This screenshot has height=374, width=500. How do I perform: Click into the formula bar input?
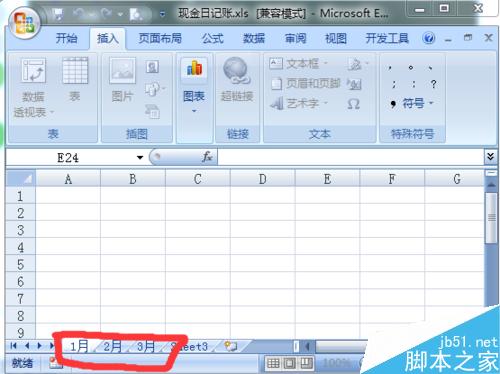(x=350, y=157)
